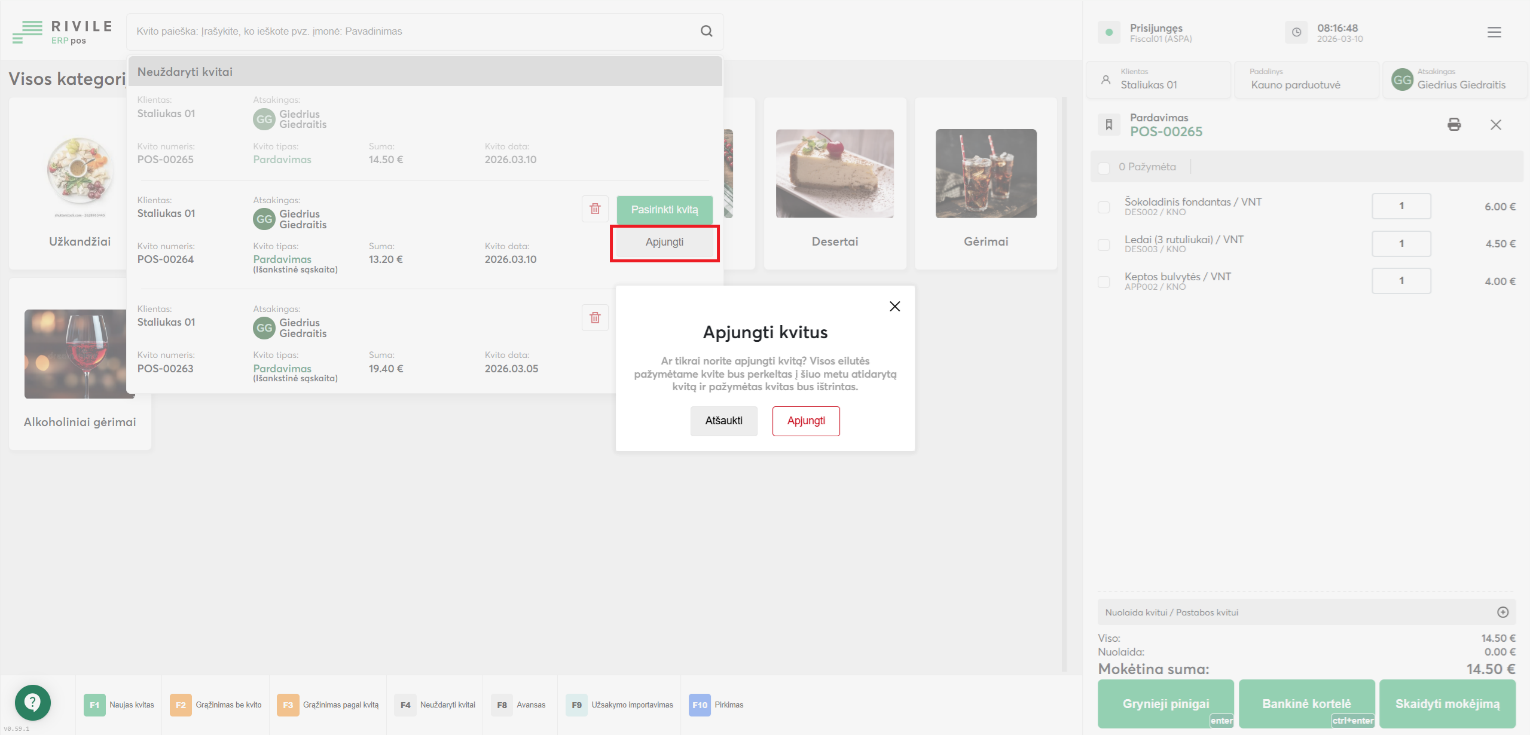Click the printer icon for receipt POS-00265
The image size is (1530, 735).
[1454, 125]
